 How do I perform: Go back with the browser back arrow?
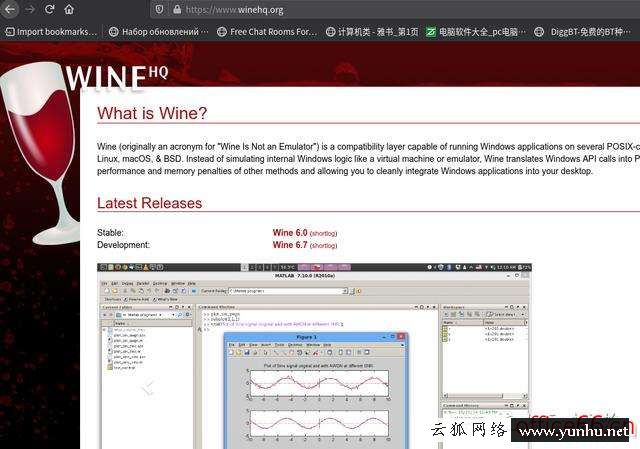(x=10, y=9)
